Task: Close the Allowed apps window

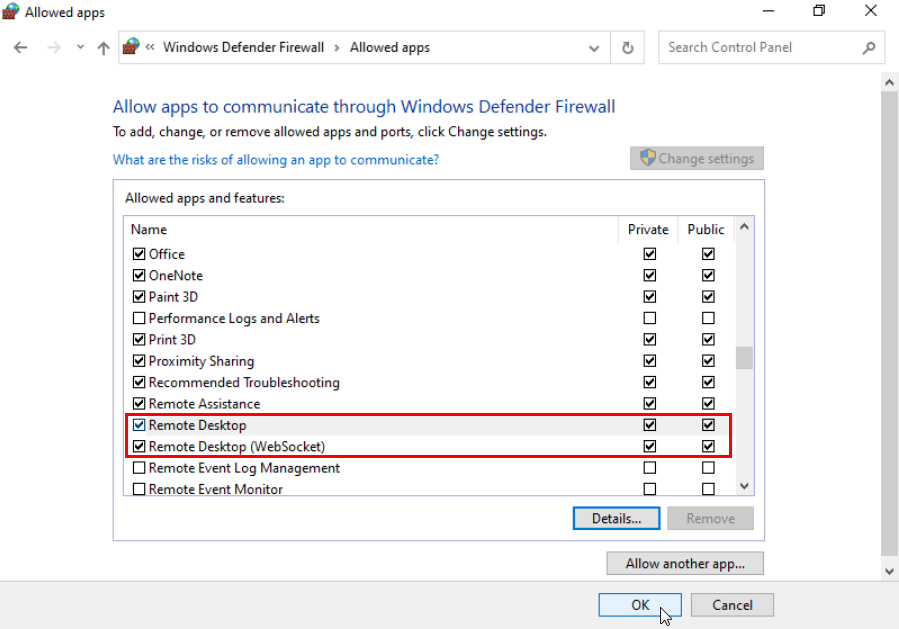Action: (x=871, y=11)
